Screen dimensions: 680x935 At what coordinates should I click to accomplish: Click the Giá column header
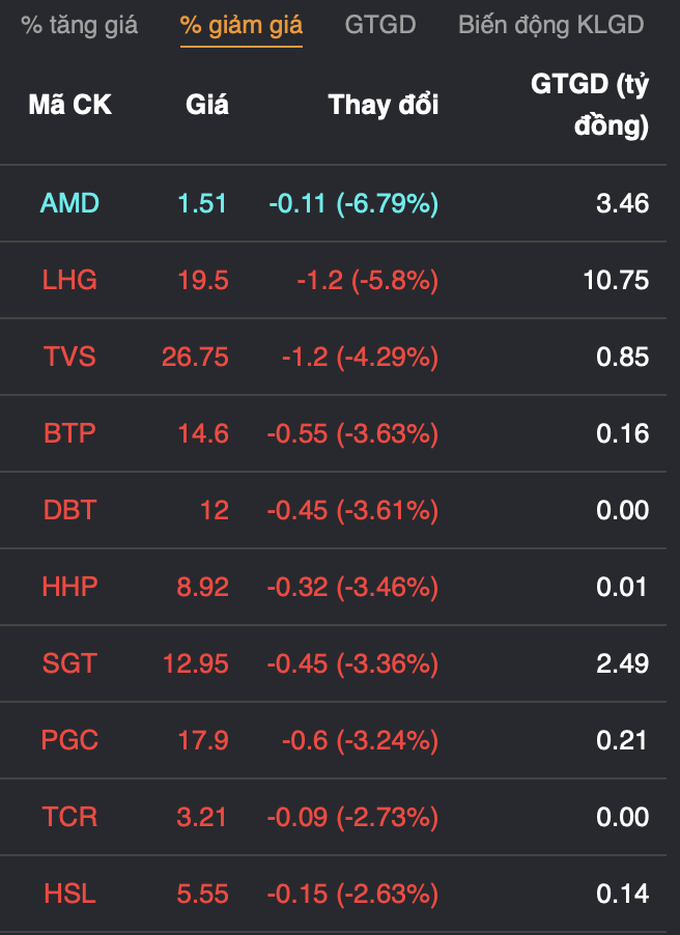pyautogui.click(x=207, y=104)
